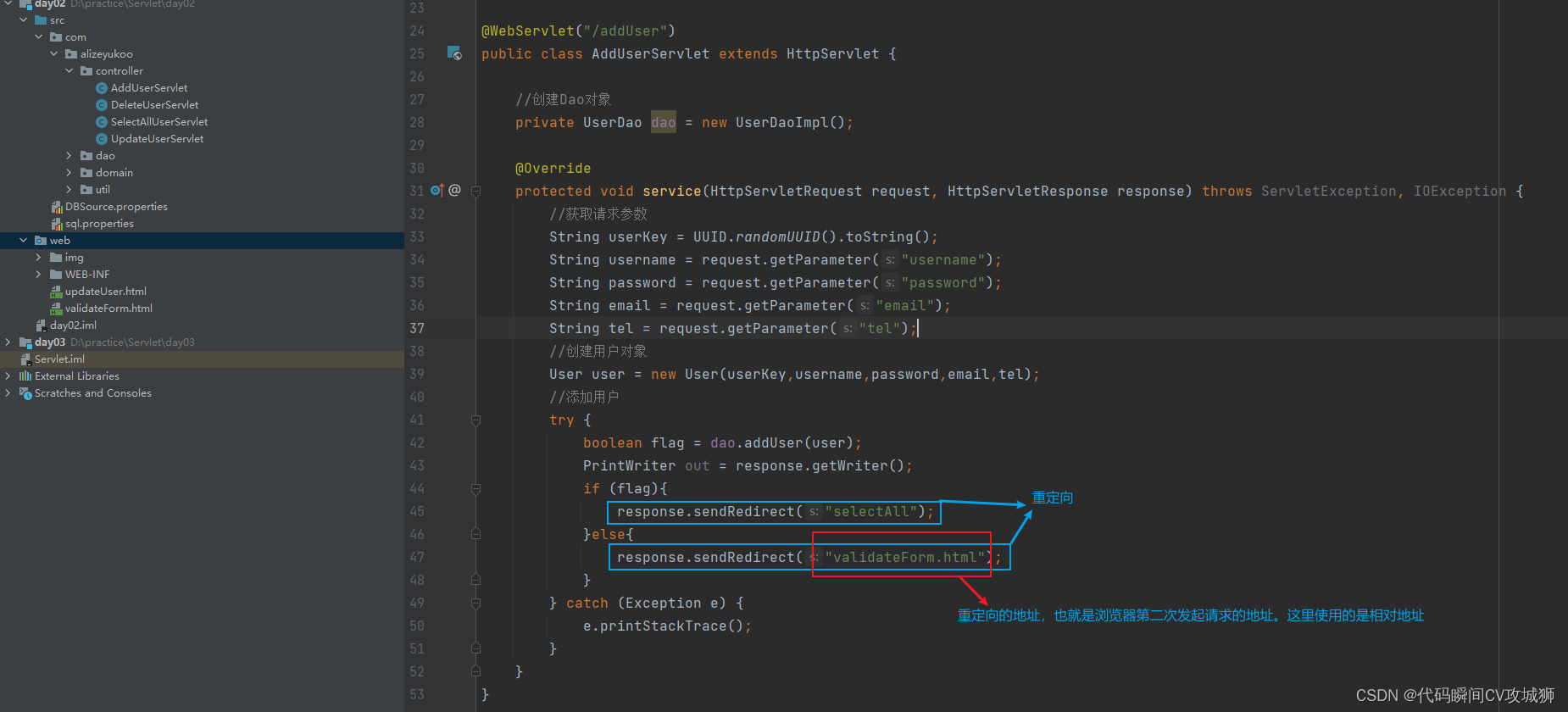This screenshot has width=1568, height=712.
Task: Click "validateForm.html" string in sendRedirect call
Action: click(904, 558)
